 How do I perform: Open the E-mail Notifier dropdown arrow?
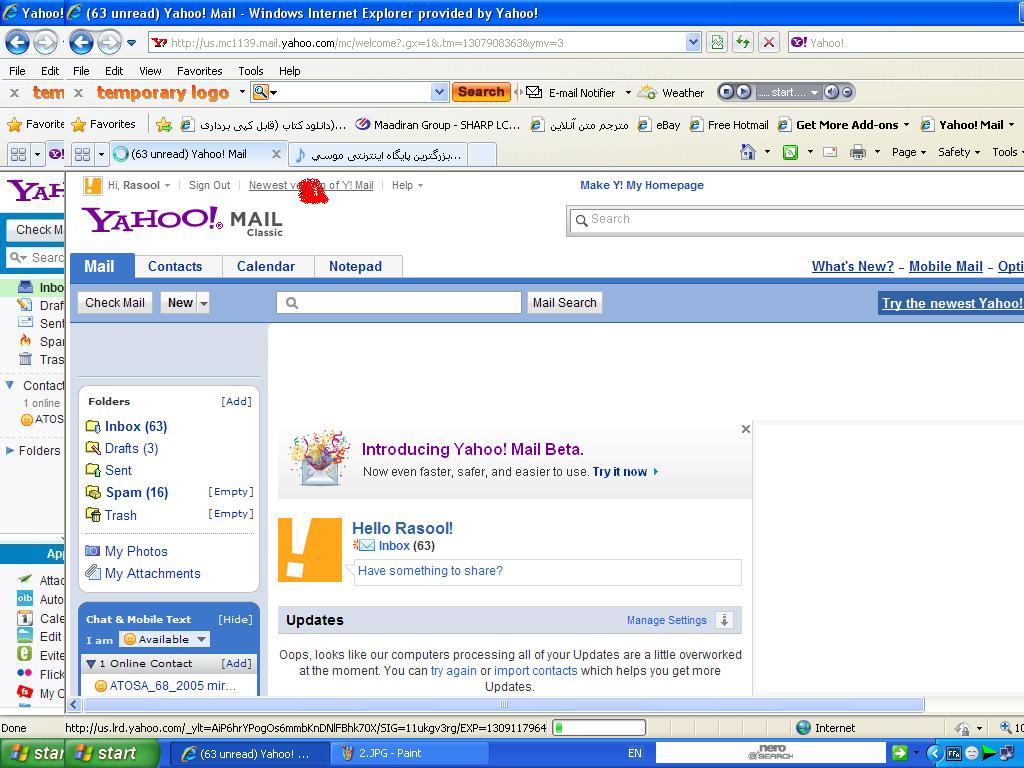628,93
